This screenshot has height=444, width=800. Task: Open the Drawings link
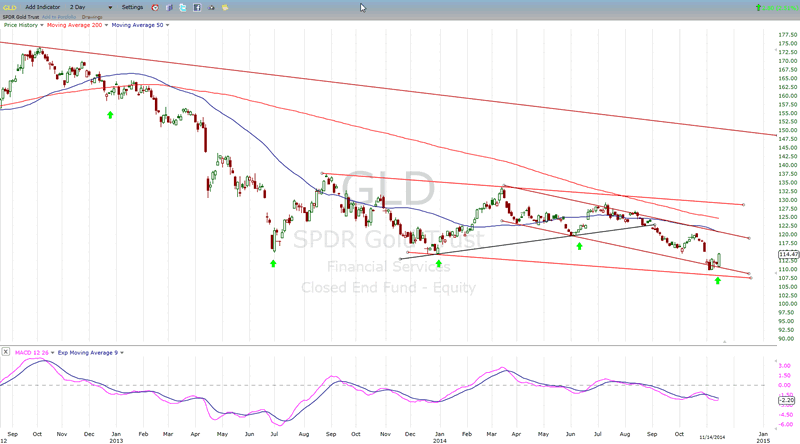coord(92,17)
